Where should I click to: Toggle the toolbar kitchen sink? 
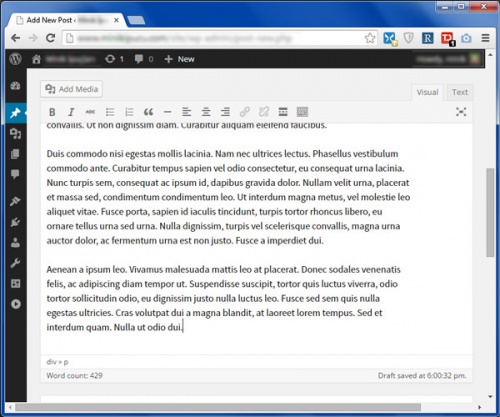coord(302,112)
